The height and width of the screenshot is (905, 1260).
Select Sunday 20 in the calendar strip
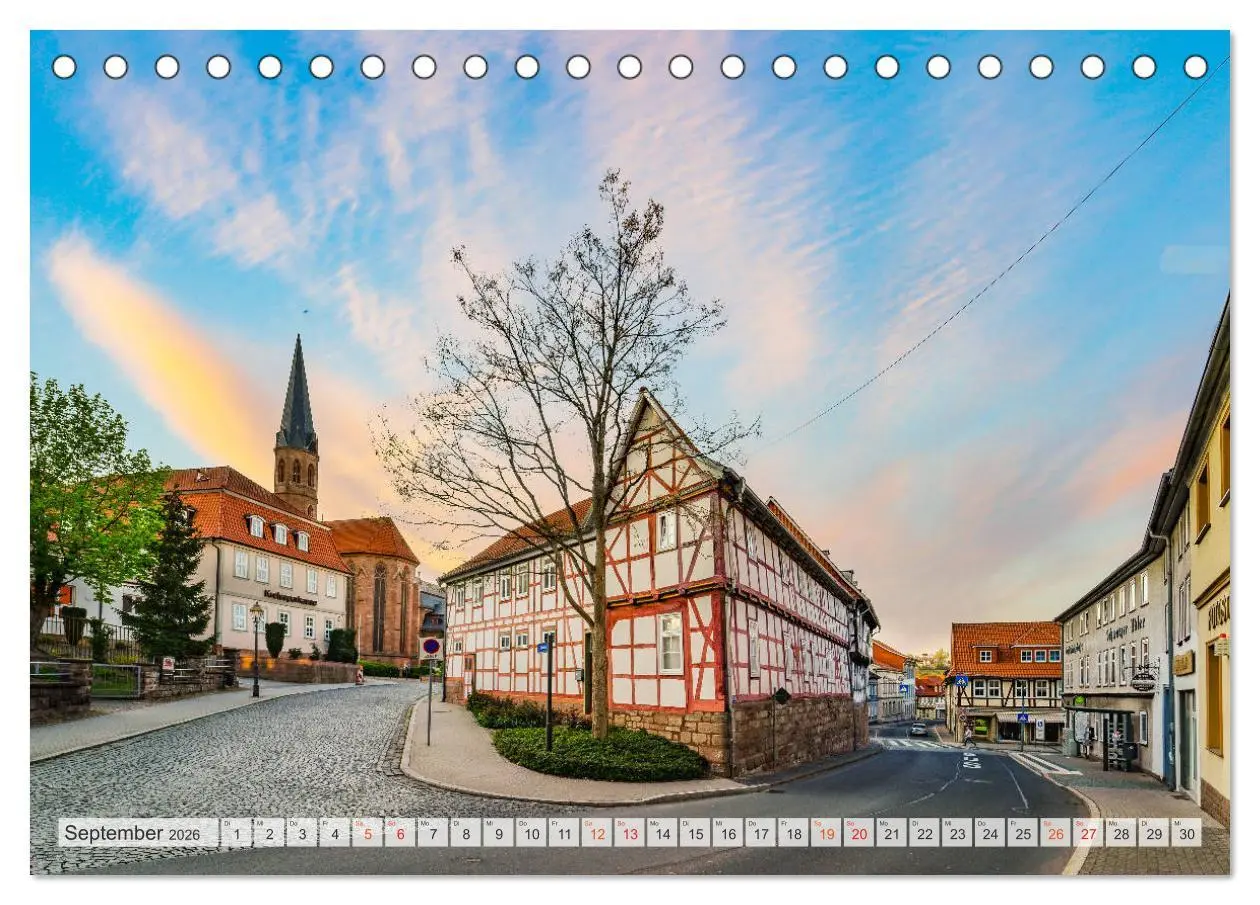pyautogui.click(x=858, y=833)
